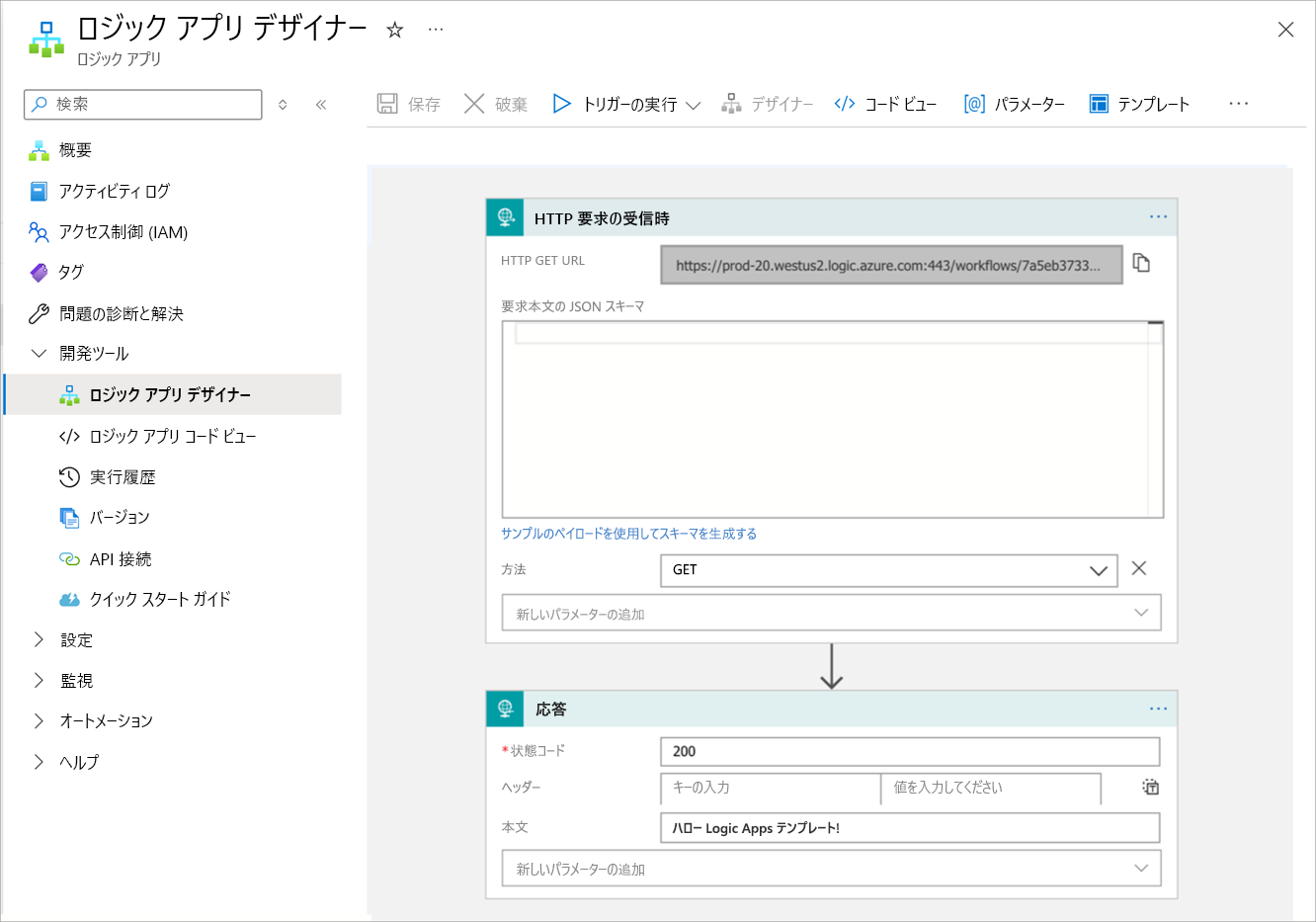Click the 本文 body field

tap(910, 828)
